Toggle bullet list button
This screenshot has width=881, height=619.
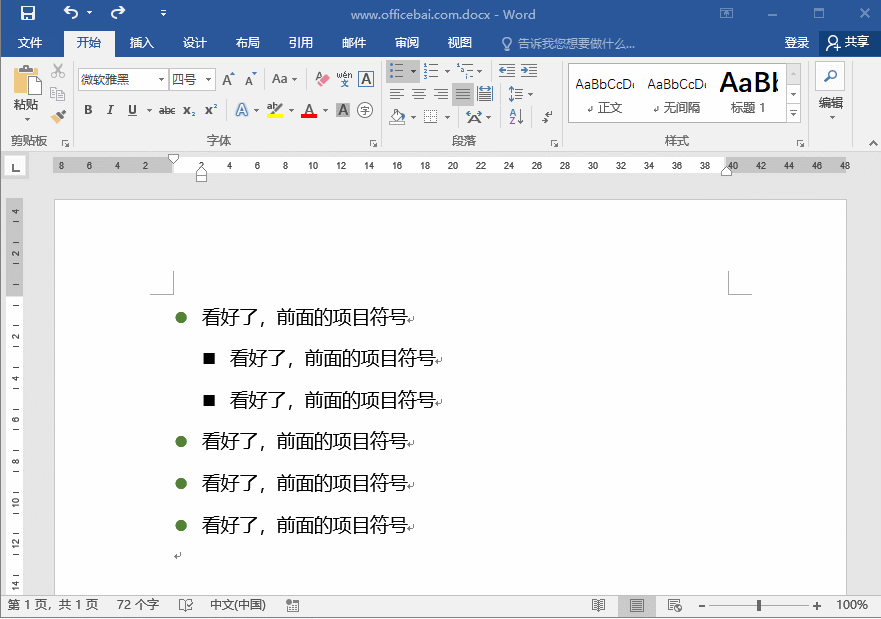pyautogui.click(x=397, y=71)
